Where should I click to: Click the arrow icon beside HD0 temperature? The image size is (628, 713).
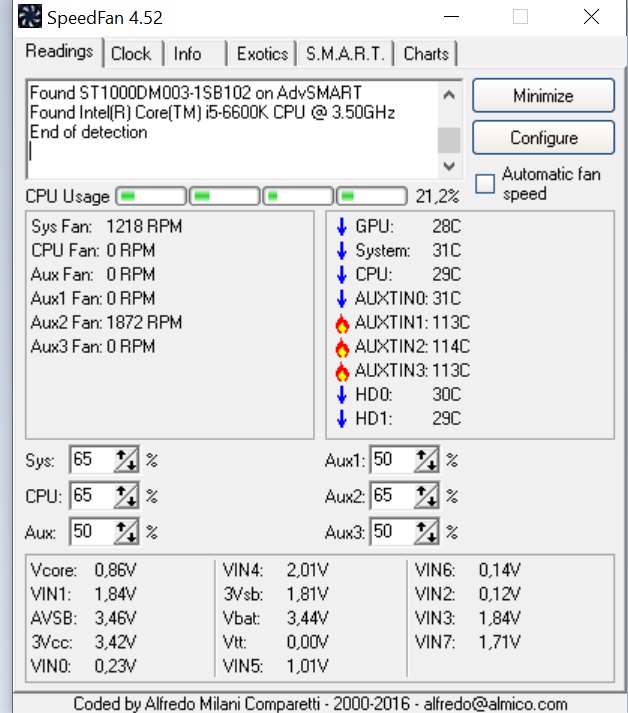pyautogui.click(x=342, y=394)
